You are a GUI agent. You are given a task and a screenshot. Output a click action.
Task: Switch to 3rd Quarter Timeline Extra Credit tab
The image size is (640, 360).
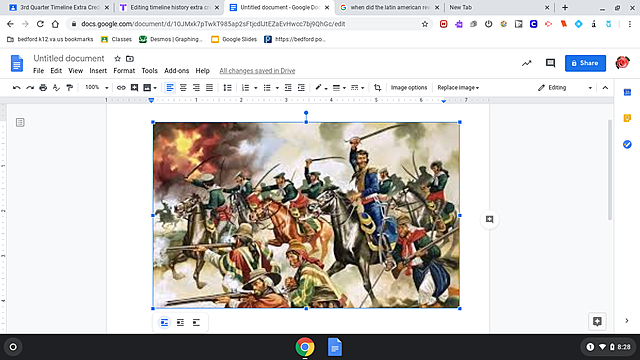(59, 7)
